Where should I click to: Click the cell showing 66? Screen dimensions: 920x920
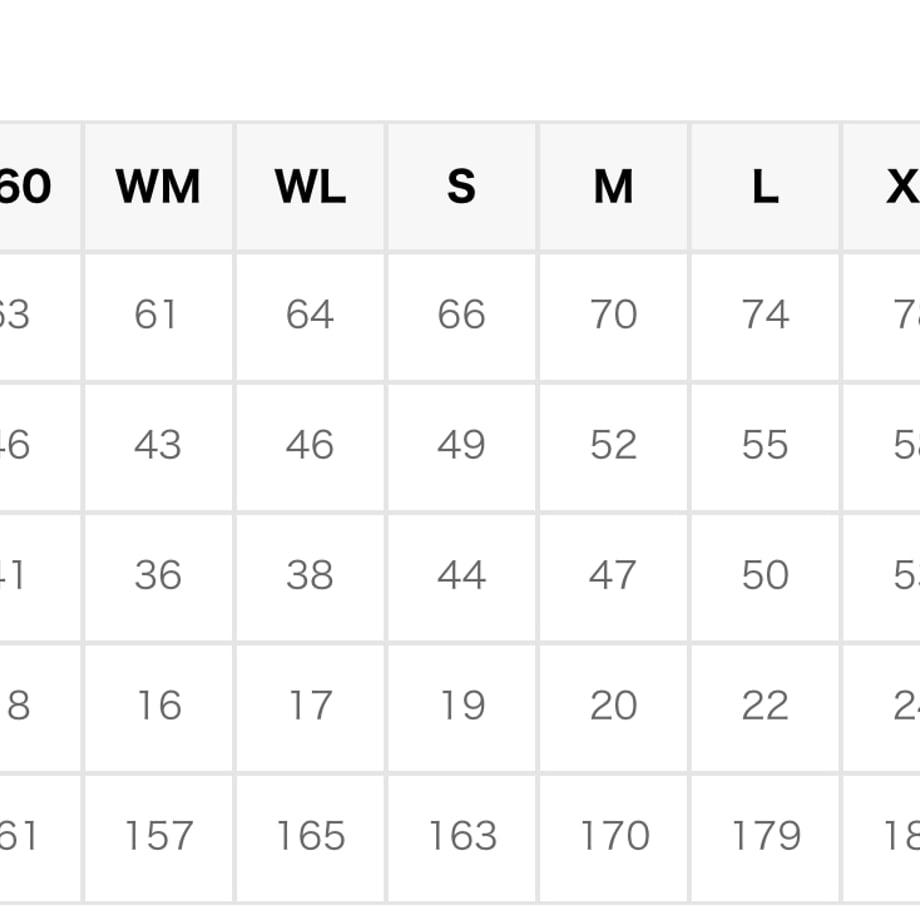click(462, 317)
